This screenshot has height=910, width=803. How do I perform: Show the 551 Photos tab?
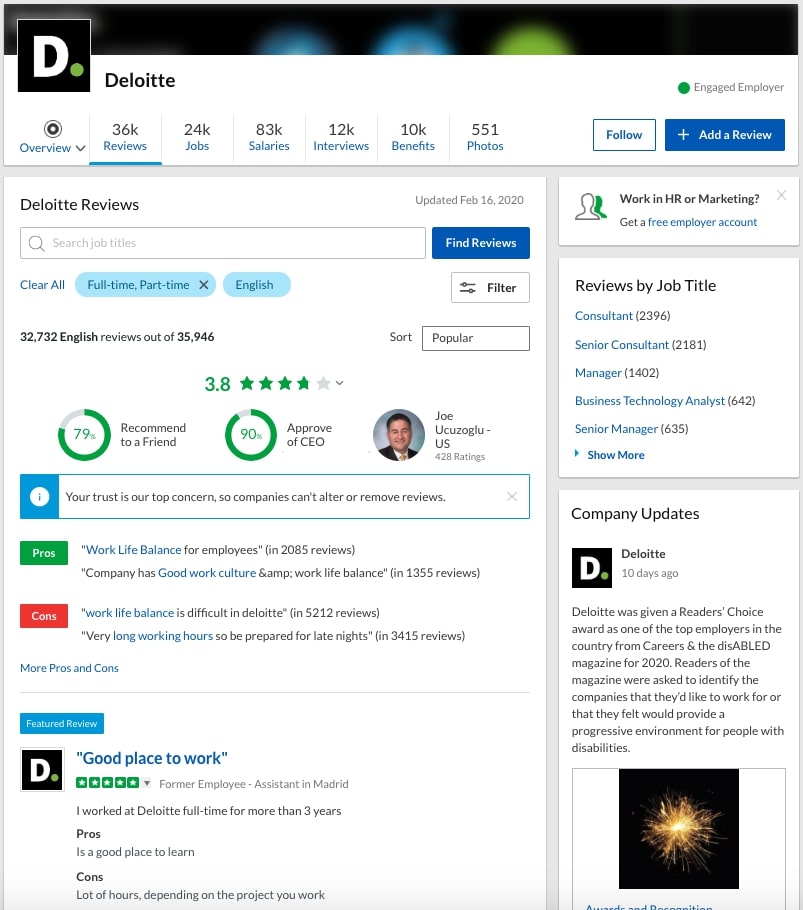tap(484, 138)
